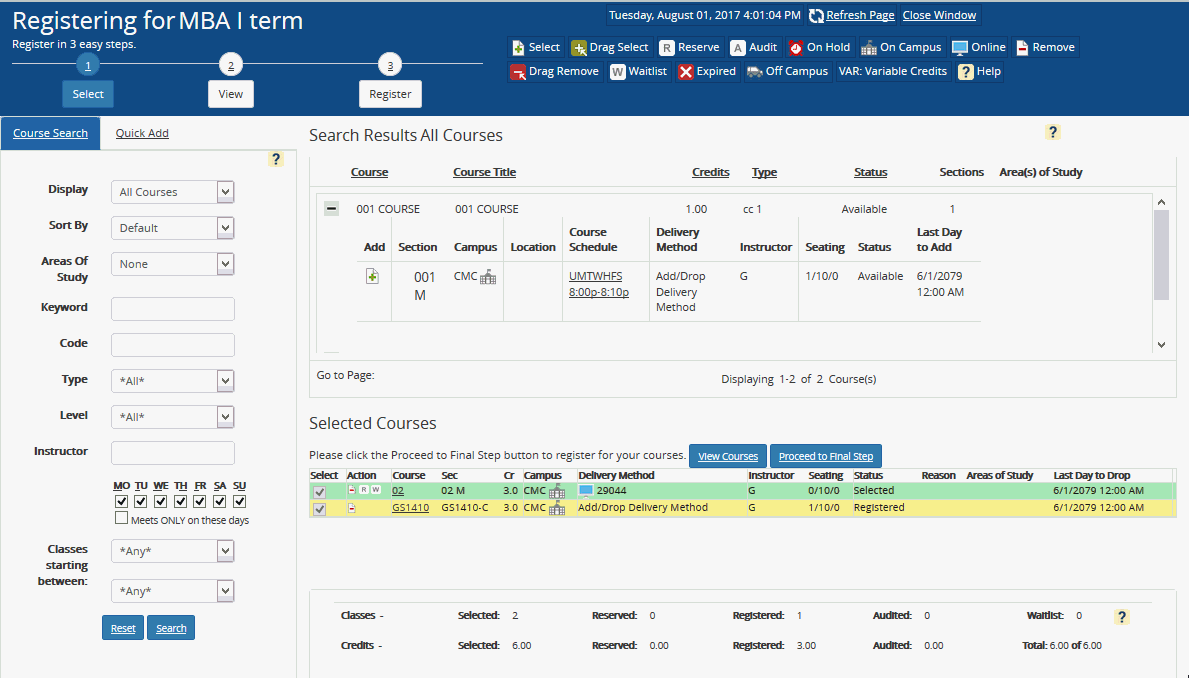This screenshot has width=1189, height=678.
Task: Click waitlist W icon for course 02
Action: [x=375, y=490]
